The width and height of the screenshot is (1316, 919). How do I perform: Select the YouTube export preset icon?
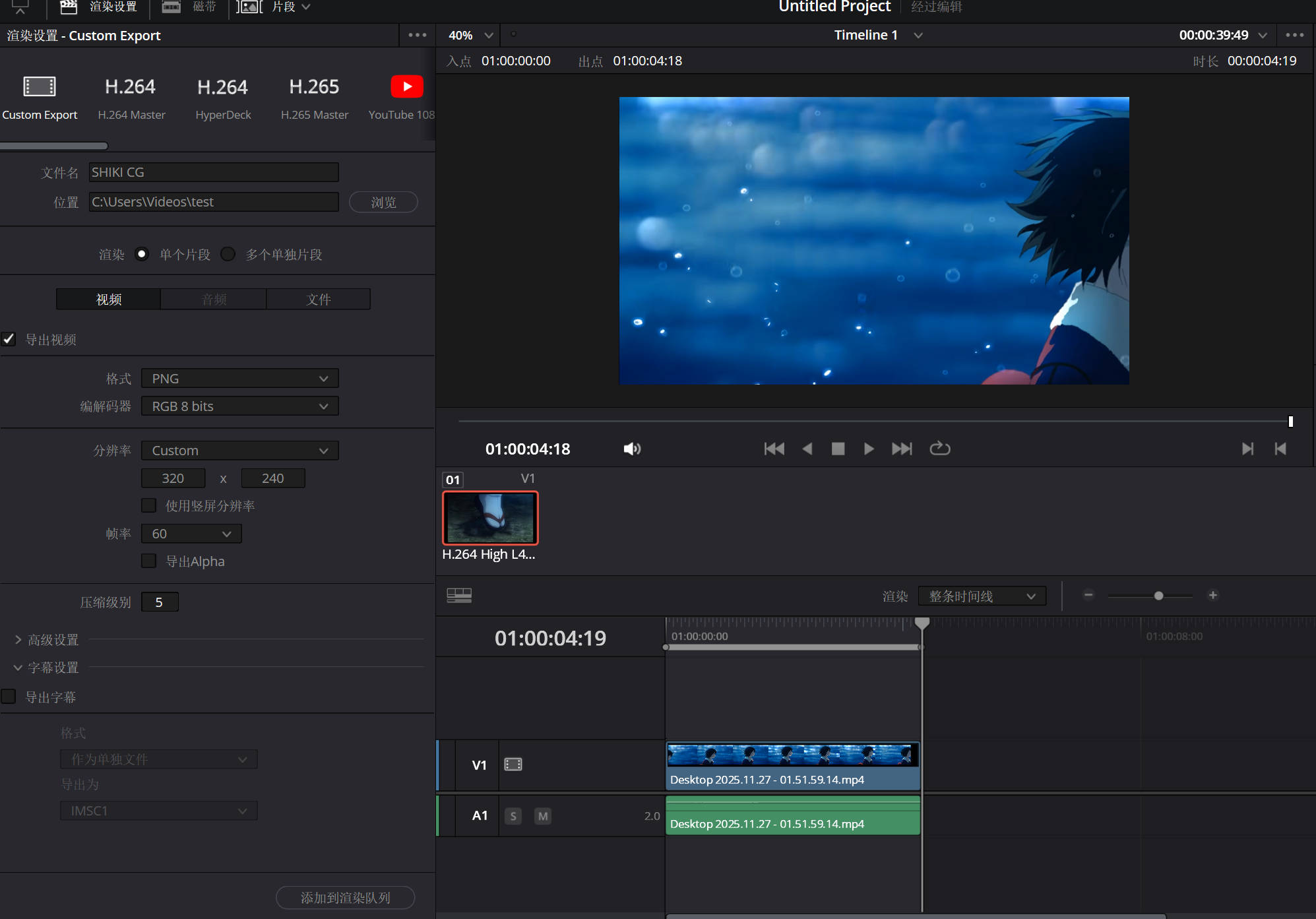(x=406, y=87)
